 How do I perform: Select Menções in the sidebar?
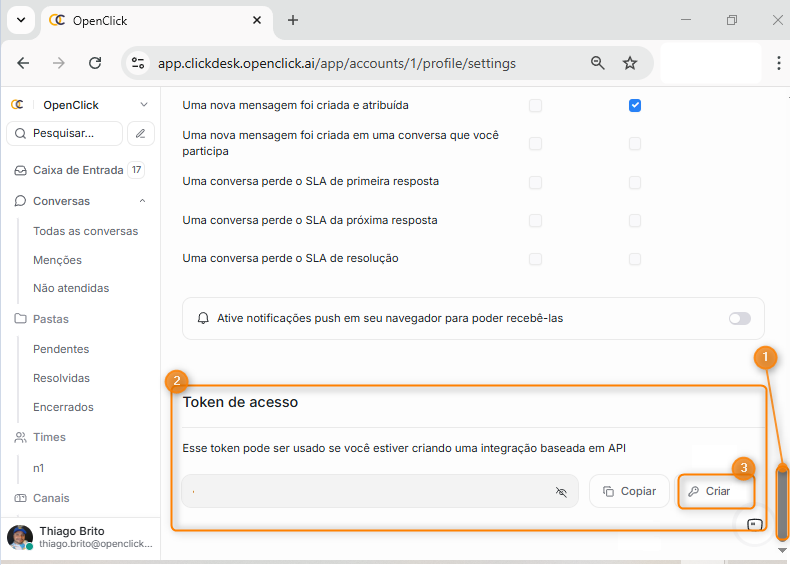tap(57, 260)
